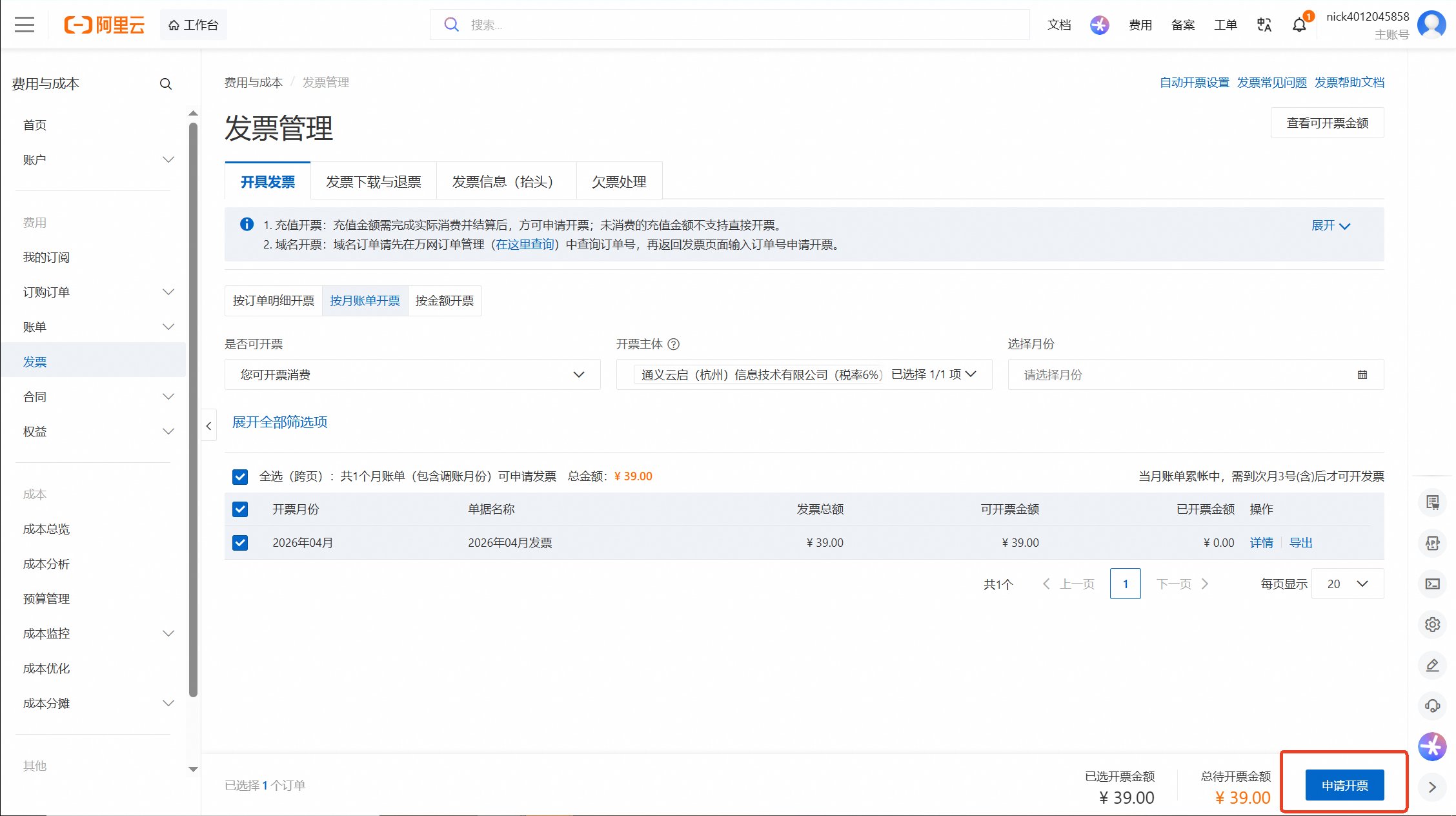Uncheck the 2026年04月 row checkbox
The height and width of the screenshot is (816, 1456).
240,543
